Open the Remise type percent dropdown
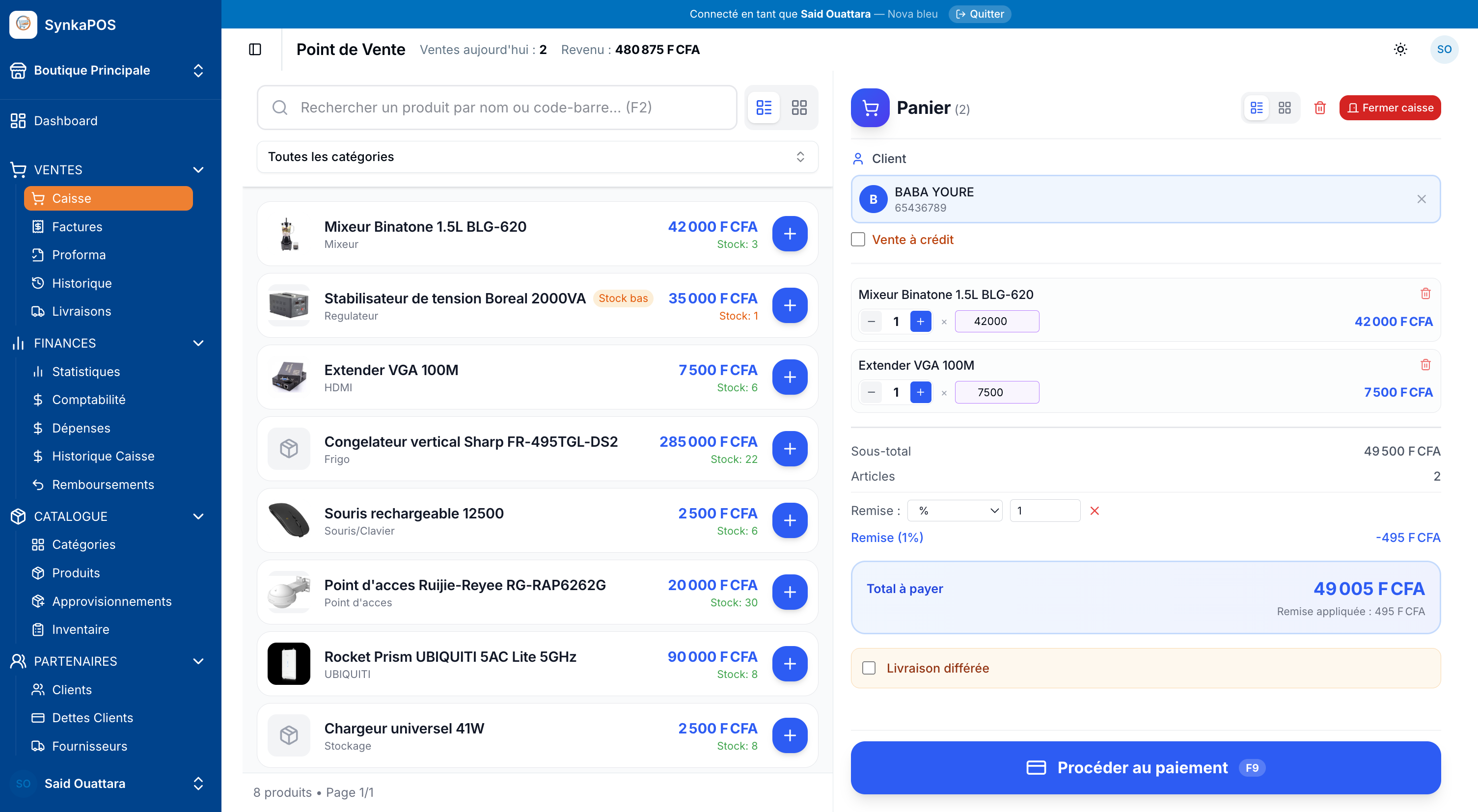This screenshot has width=1478, height=812. [x=954, y=511]
